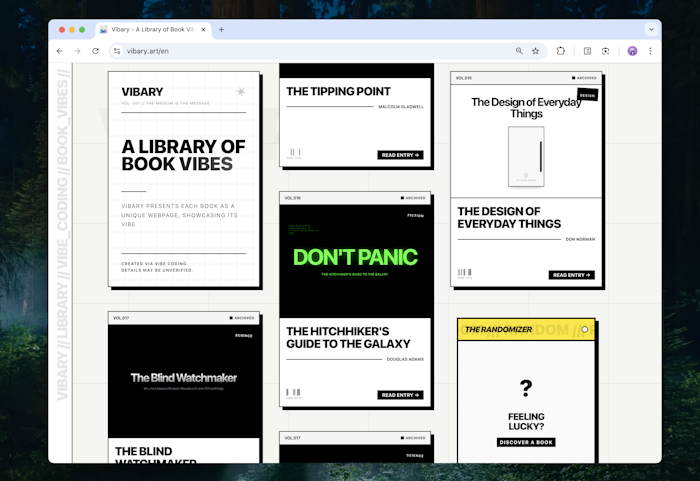The width and height of the screenshot is (700, 481).
Task: Open the Design of Everyday Things cover illustration
Action: click(x=526, y=156)
